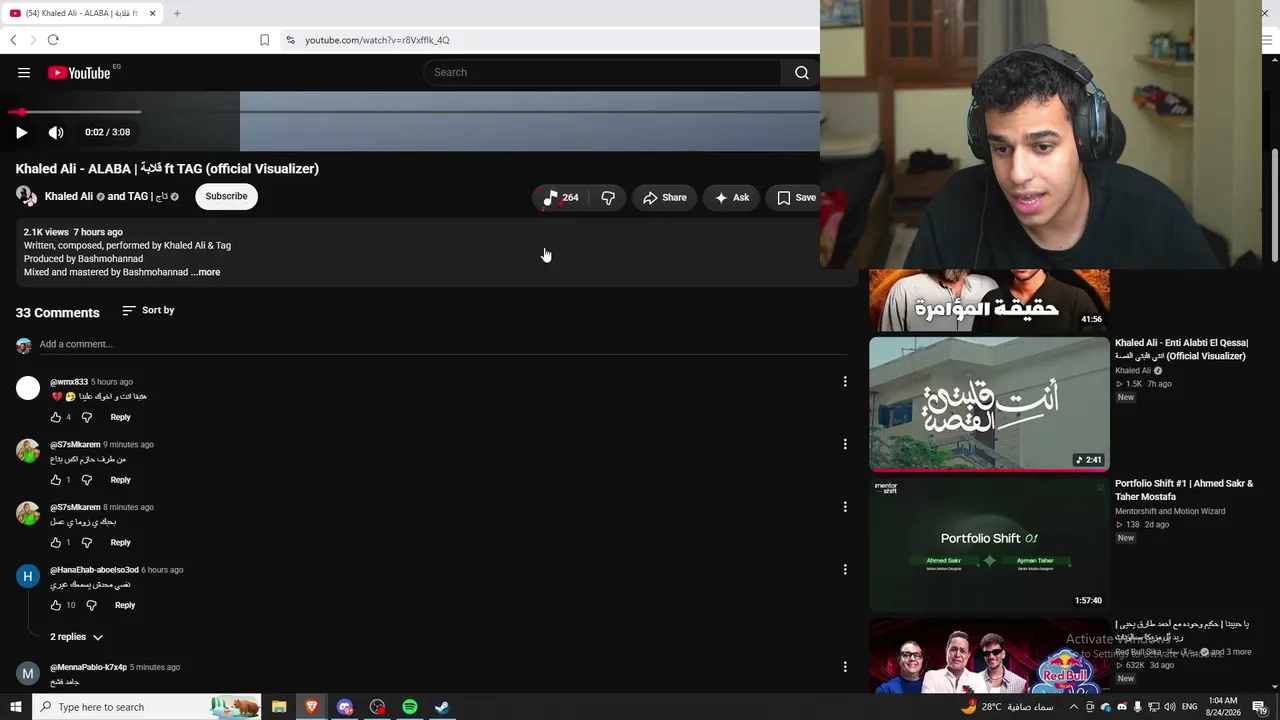Open the YouTube guide hamburger menu
The width and height of the screenshot is (1280, 720).
(x=24, y=72)
